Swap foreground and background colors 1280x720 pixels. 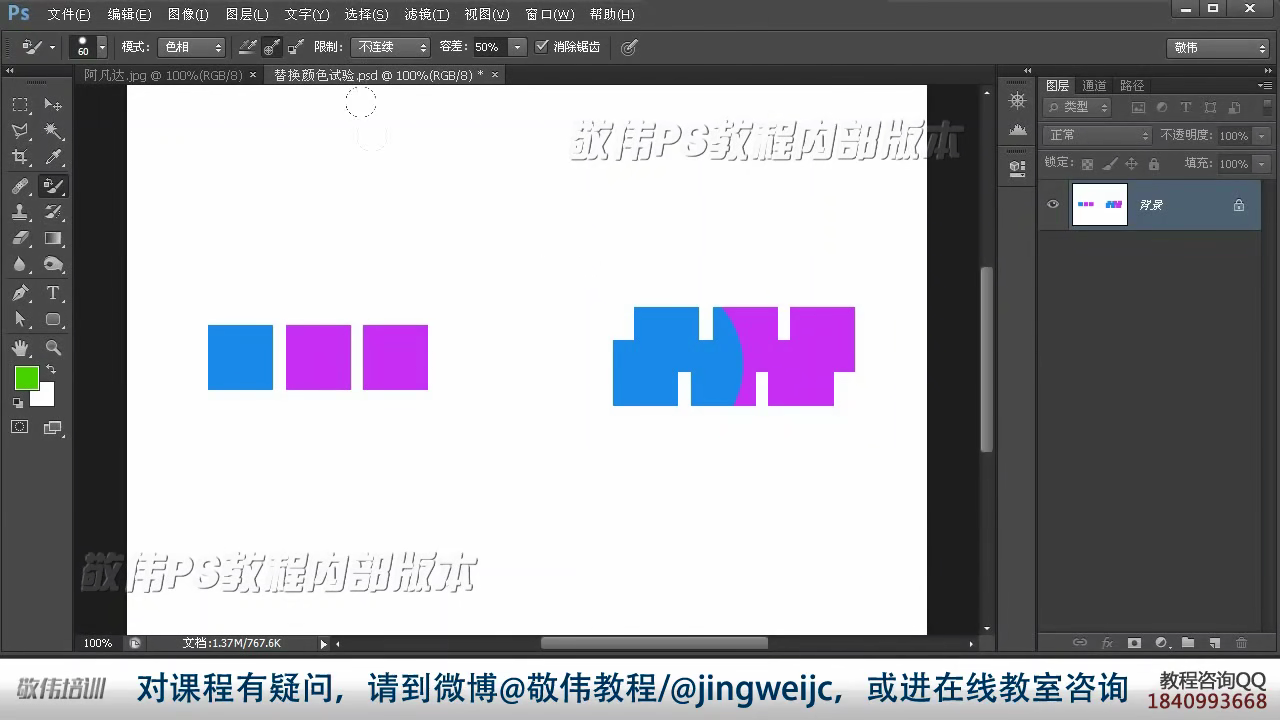pyautogui.click(x=51, y=370)
